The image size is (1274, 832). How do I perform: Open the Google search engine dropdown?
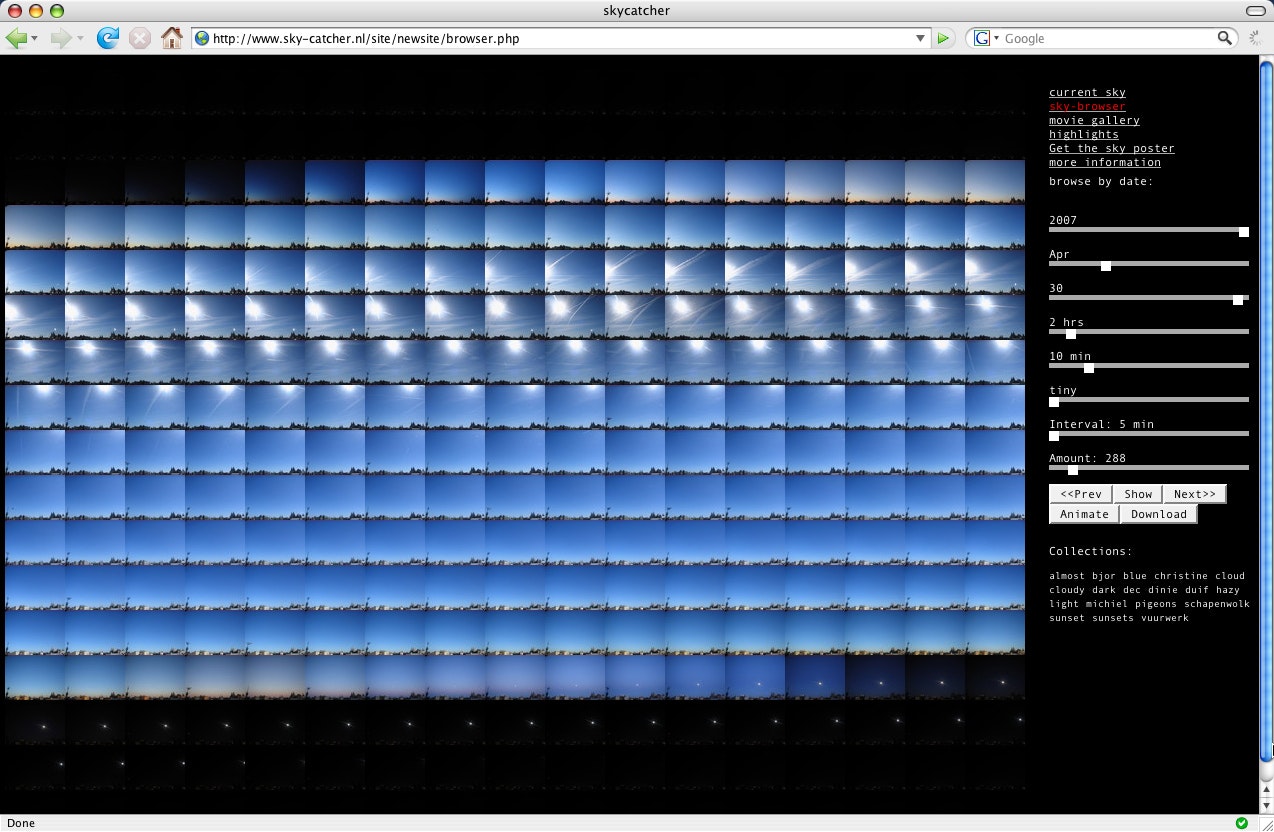pyautogui.click(x=986, y=38)
